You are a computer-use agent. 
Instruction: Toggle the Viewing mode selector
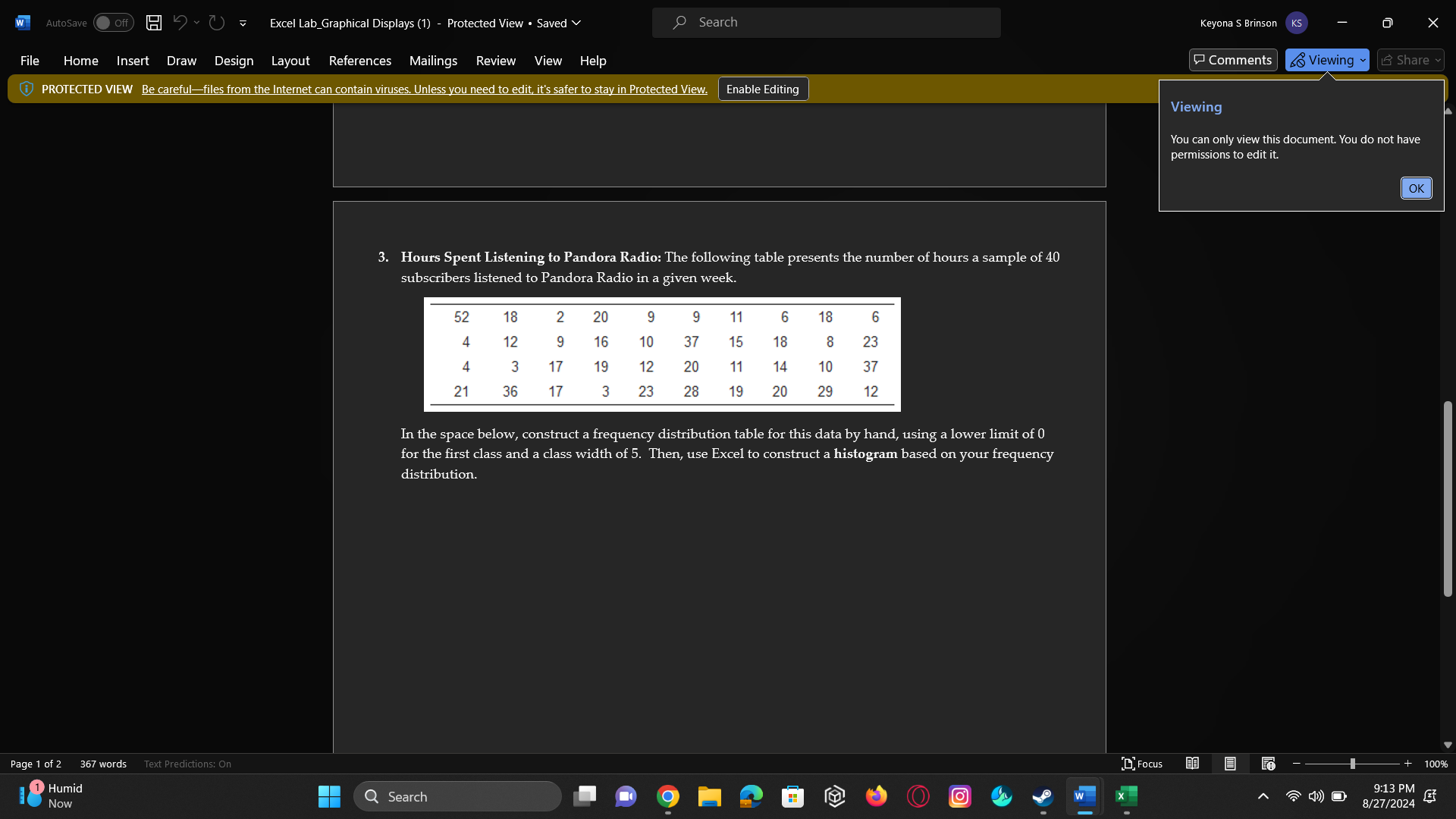tap(1323, 60)
